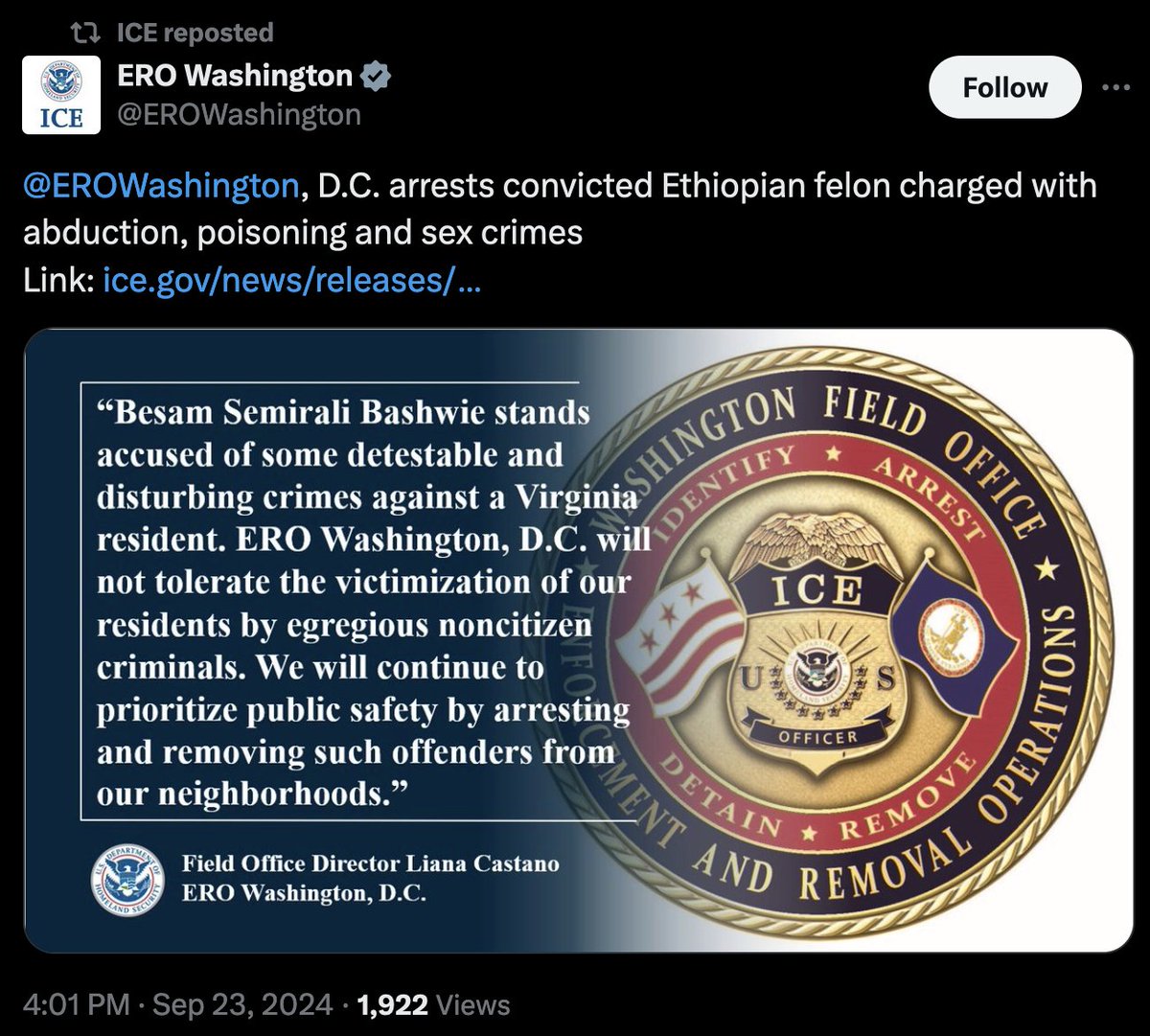
Task: Open the ERO Washington ICE profile avatar
Action: (61, 95)
